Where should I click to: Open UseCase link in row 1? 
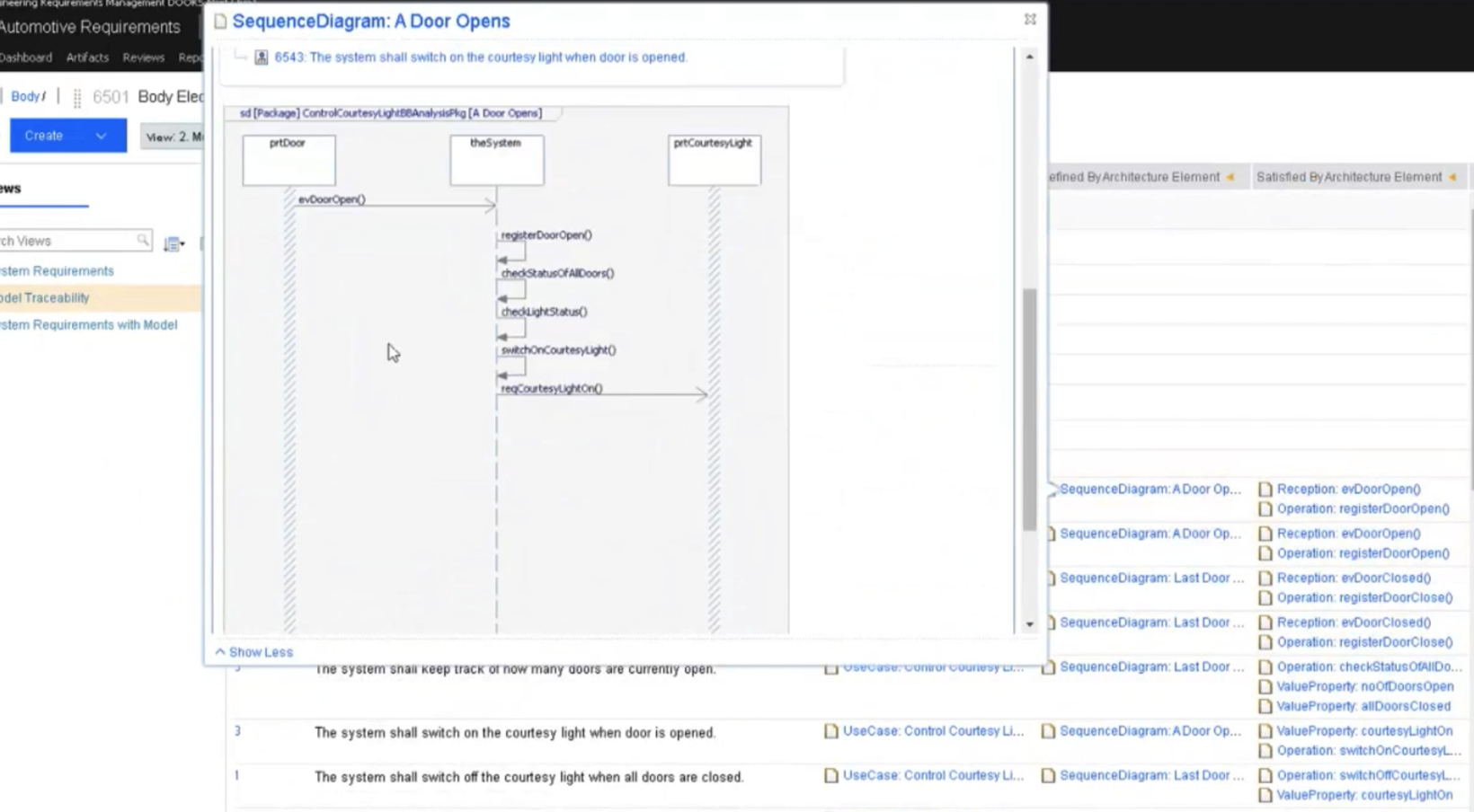click(x=933, y=775)
